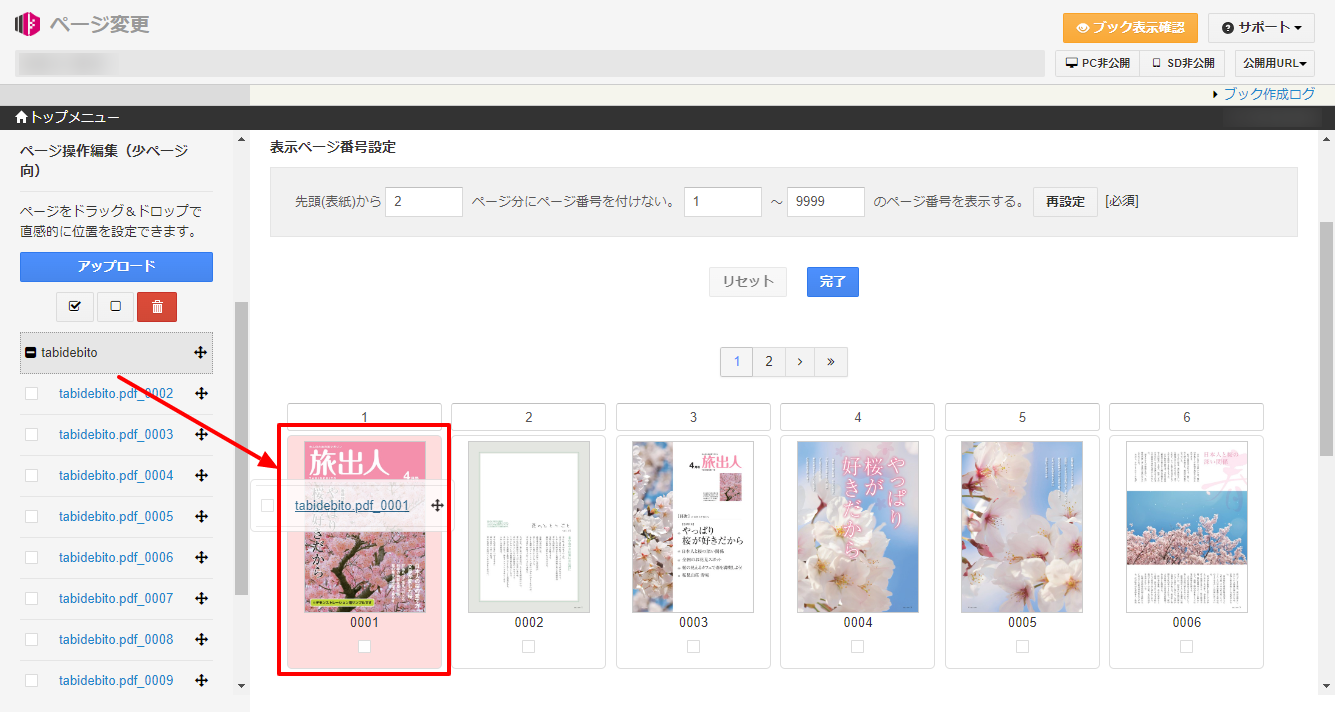
Task: Click the move handle icon on tabidebito folder row
Action: tap(200, 353)
